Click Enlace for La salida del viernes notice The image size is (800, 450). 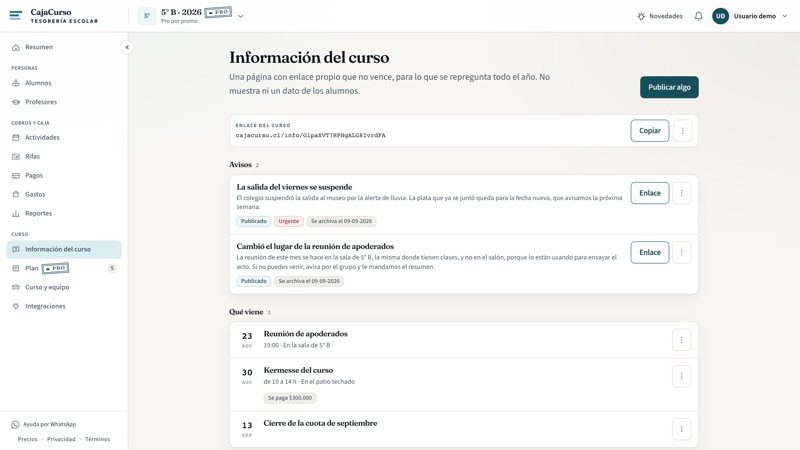[649, 193]
